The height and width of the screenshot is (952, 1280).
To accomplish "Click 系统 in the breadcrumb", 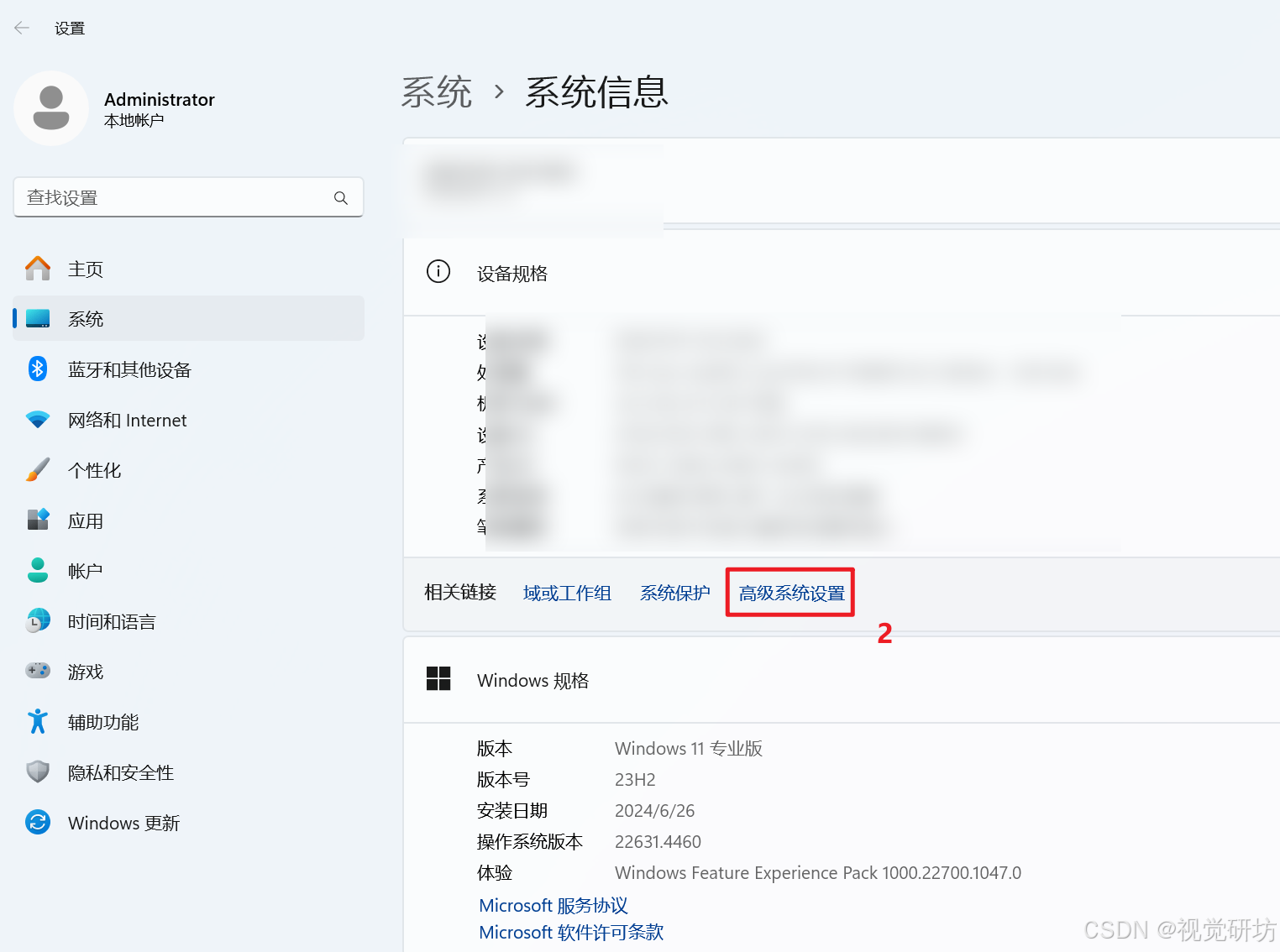I will (x=437, y=92).
